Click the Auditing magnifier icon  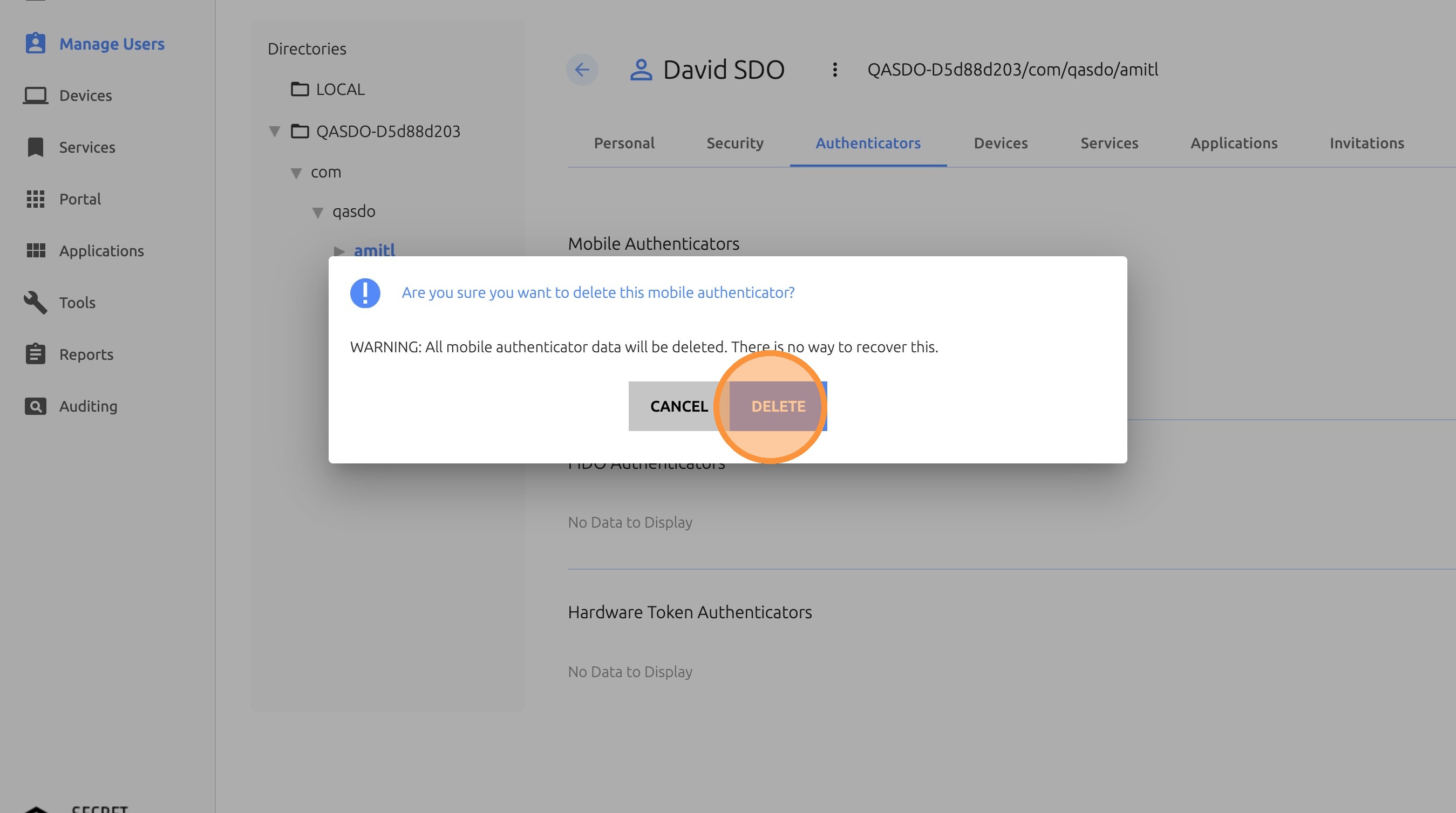[x=35, y=406]
